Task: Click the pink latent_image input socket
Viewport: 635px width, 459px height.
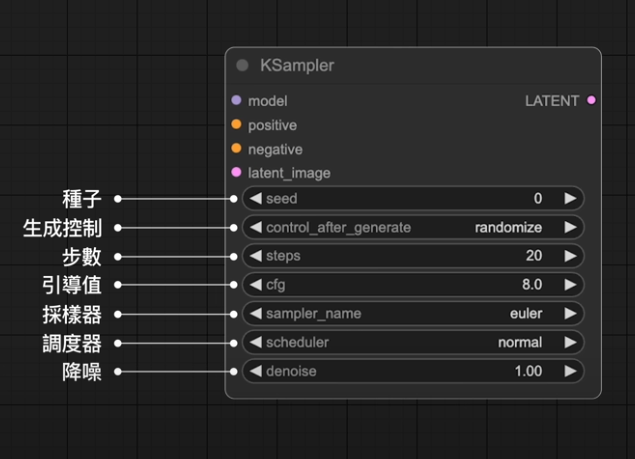Action: tap(236, 173)
